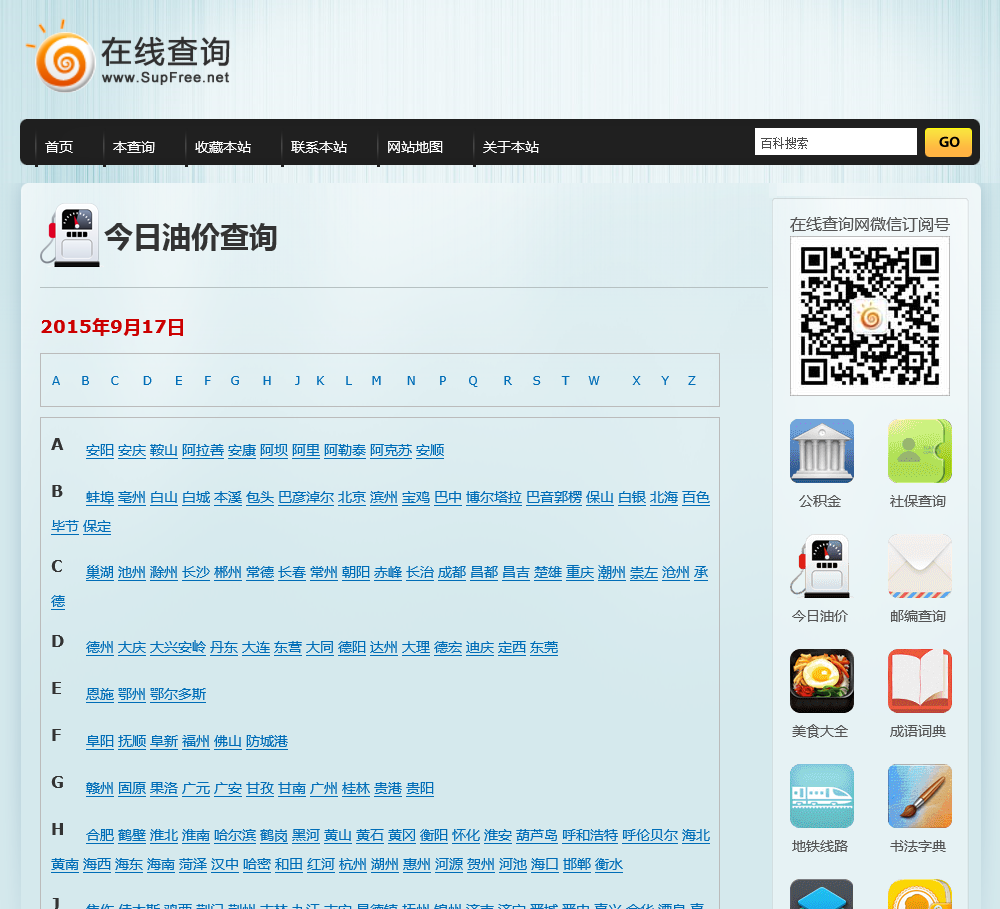Open city link 大连
The height and width of the screenshot is (909, 1000).
click(x=256, y=648)
